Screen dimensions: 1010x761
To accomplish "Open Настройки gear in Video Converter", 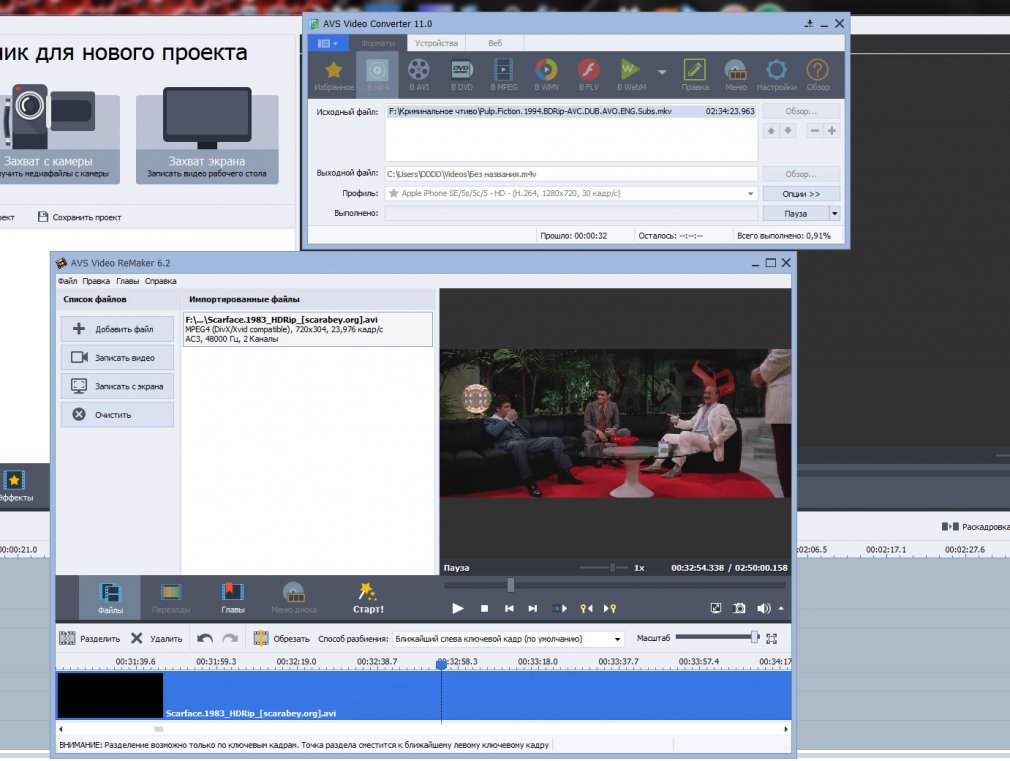I will tap(776, 75).
